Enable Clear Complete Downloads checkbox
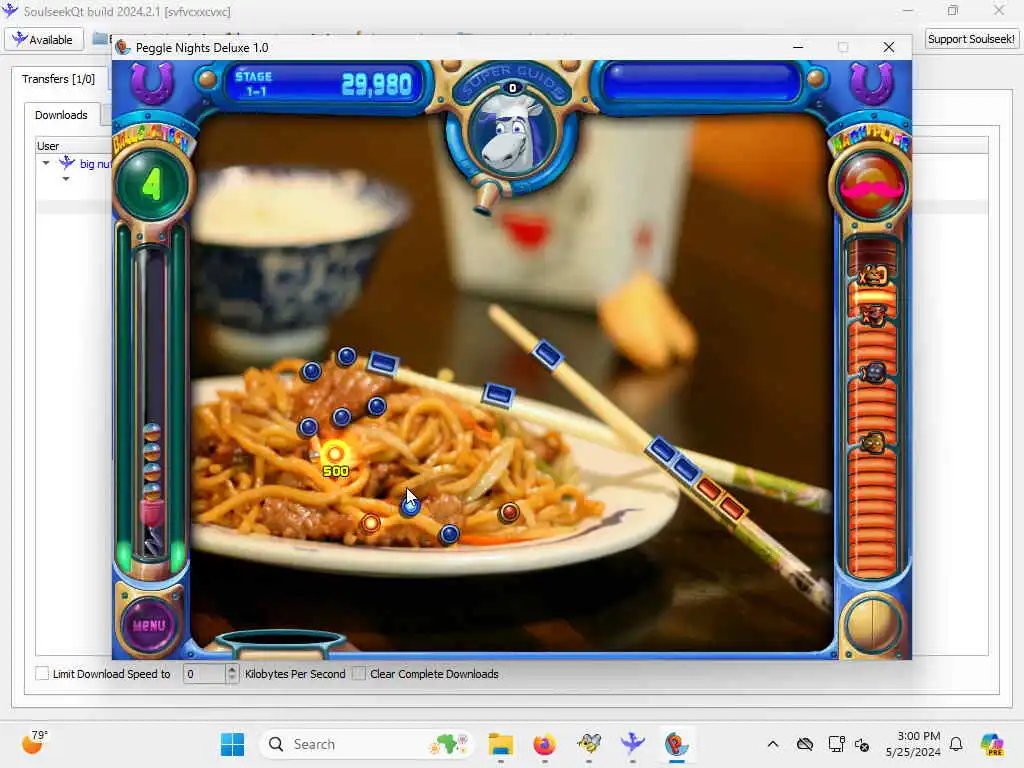The width and height of the screenshot is (1024, 768). click(359, 673)
